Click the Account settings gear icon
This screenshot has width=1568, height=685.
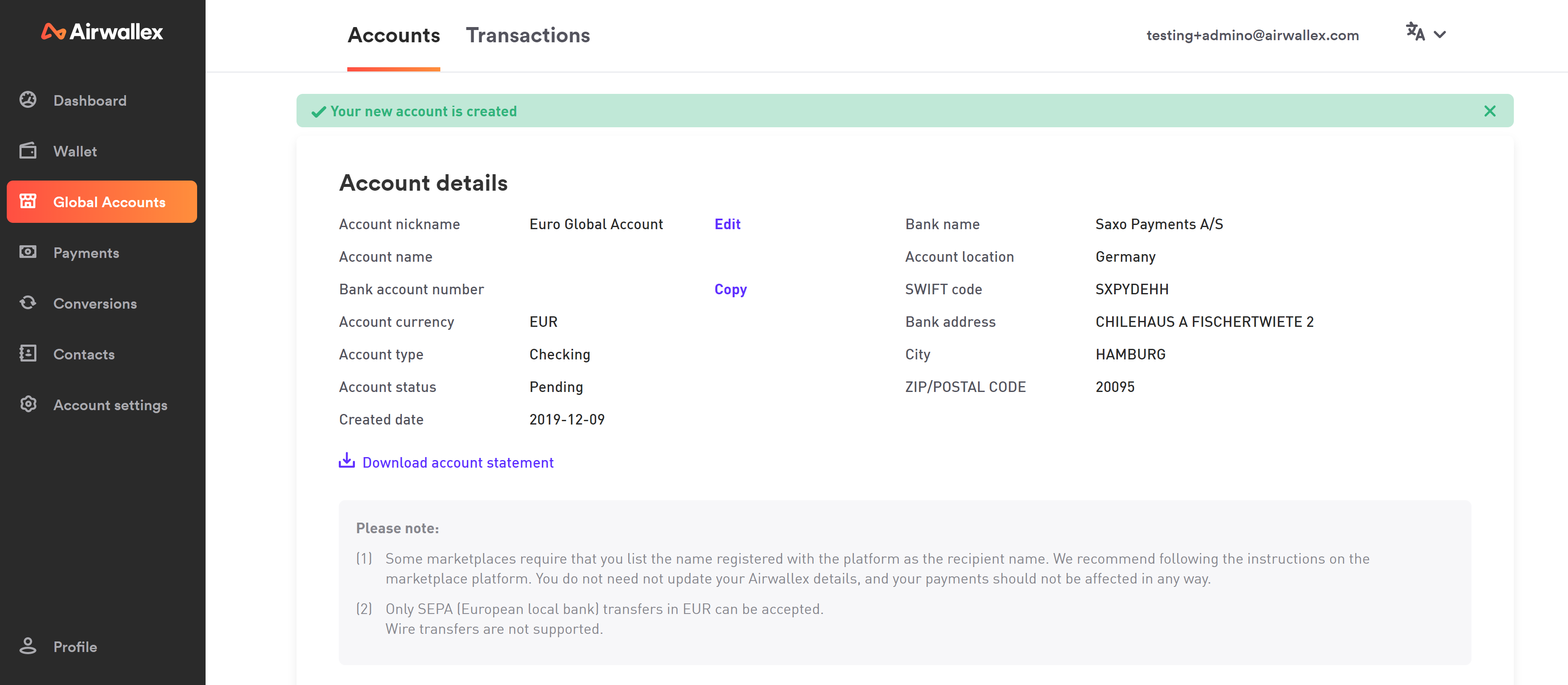[28, 405]
